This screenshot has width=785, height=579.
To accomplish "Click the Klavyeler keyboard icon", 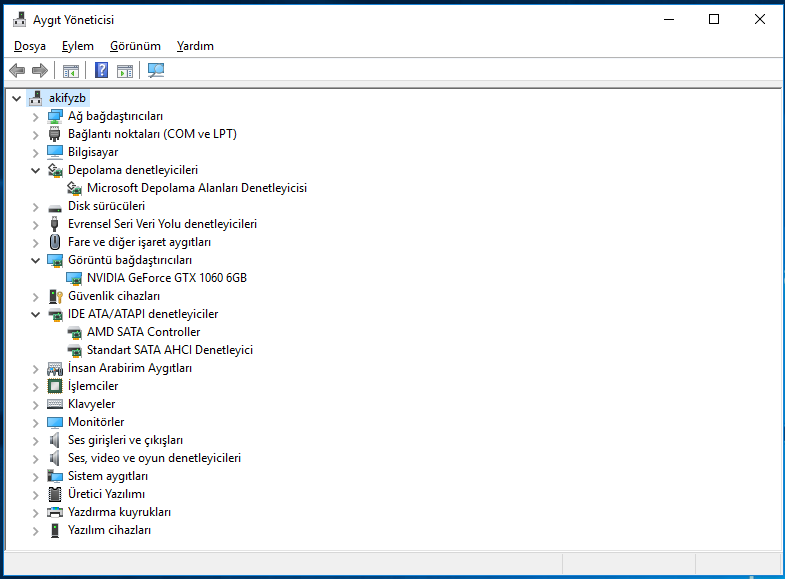I will point(55,404).
